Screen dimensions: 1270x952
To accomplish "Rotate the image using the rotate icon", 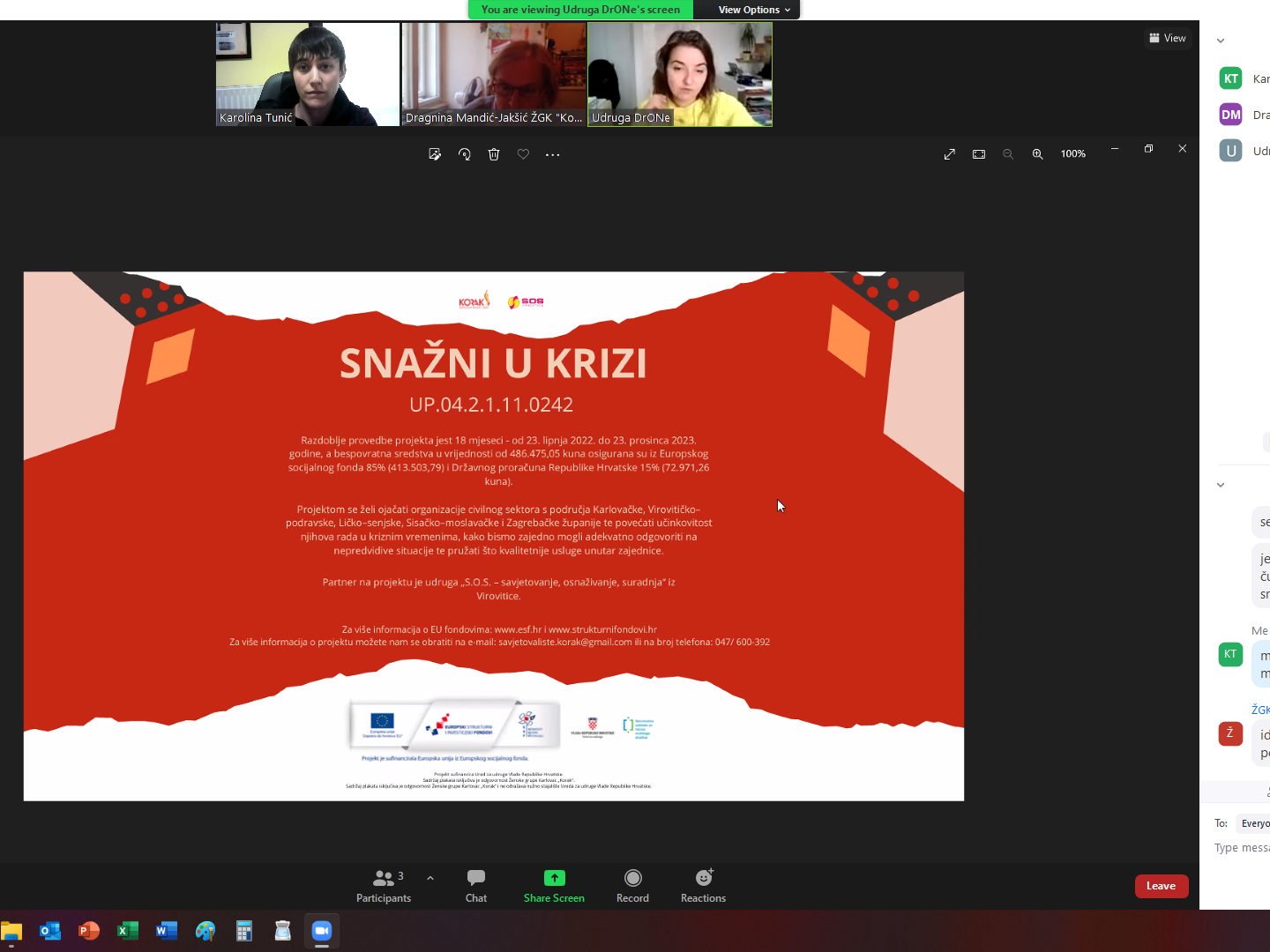I will click(x=465, y=154).
